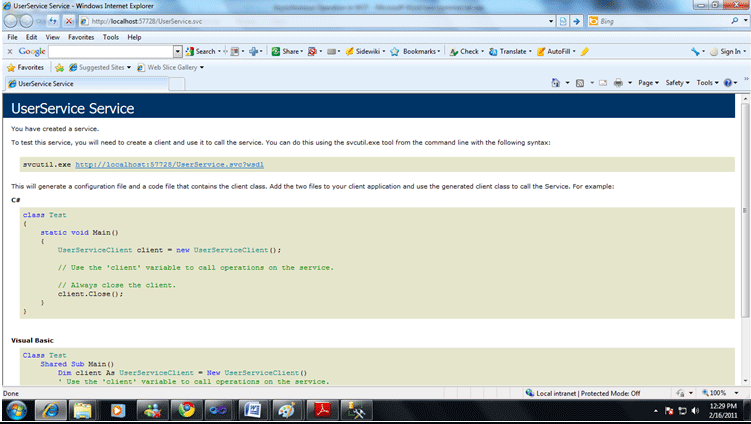The width and height of the screenshot is (751, 424).
Task: Close the Google Toolbar with the x
Action: pyautogui.click(x=10, y=51)
